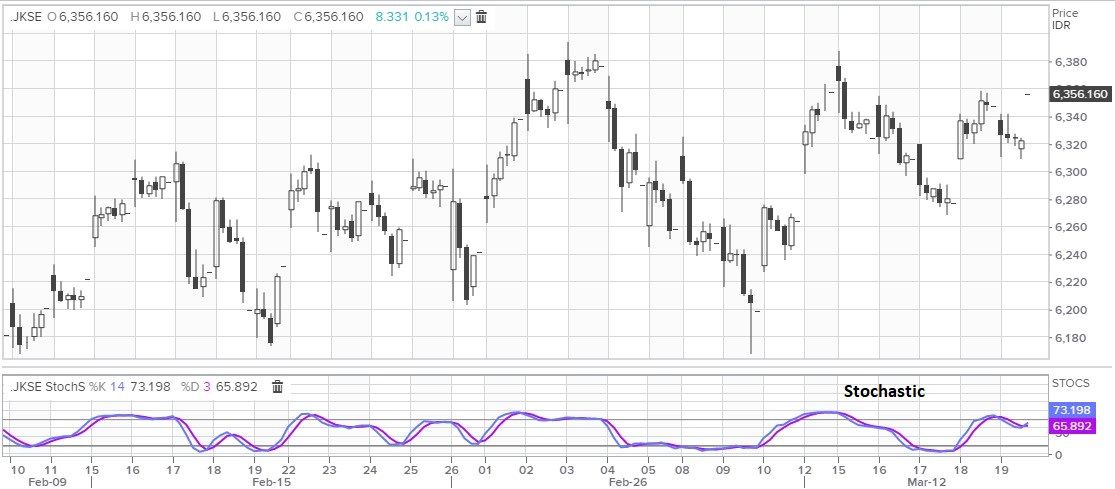
Task: Remove the StochS indicator using its trash icon
Action: (x=278, y=387)
